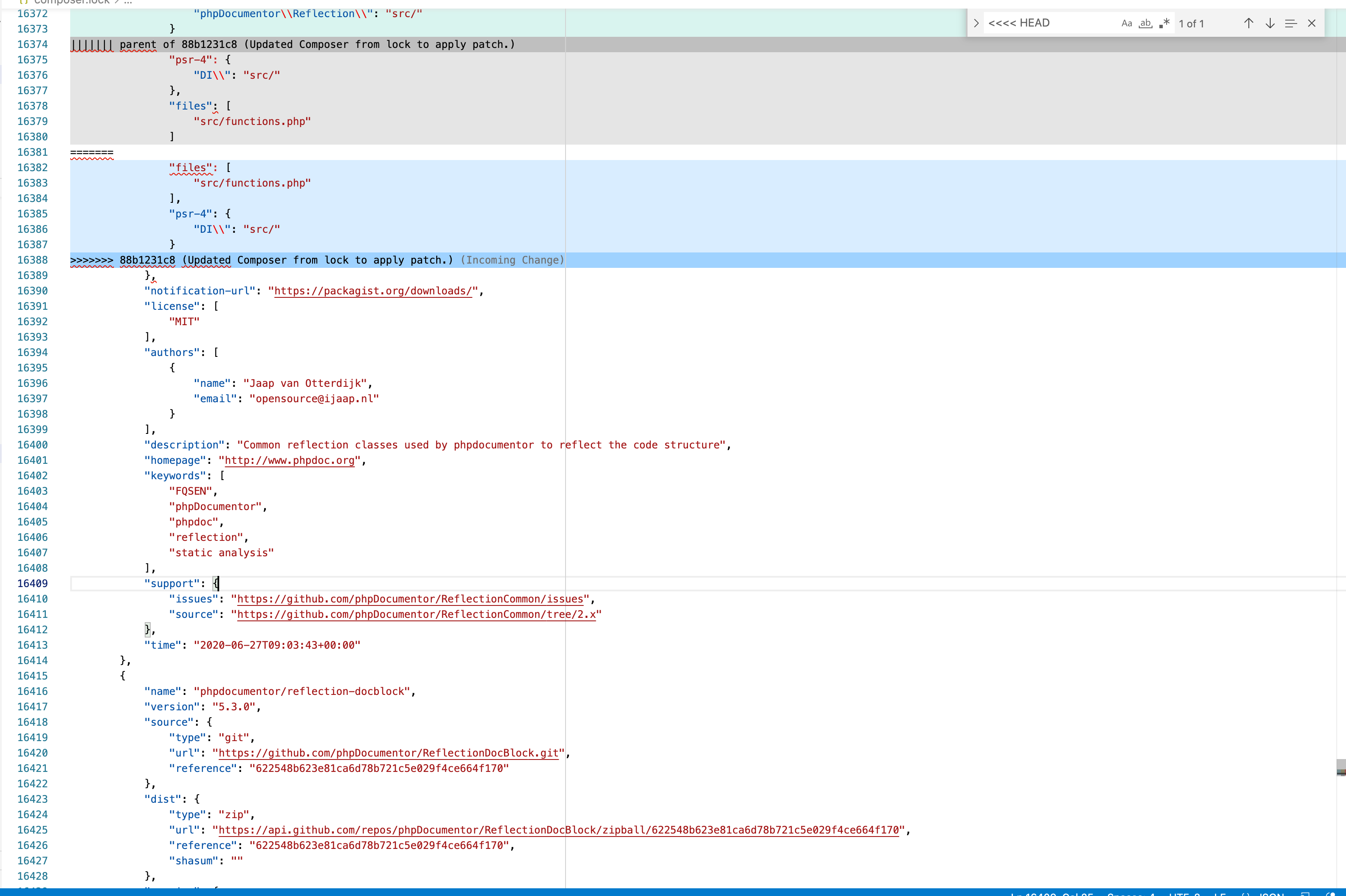Expand the replace field with the chevron

[x=976, y=23]
